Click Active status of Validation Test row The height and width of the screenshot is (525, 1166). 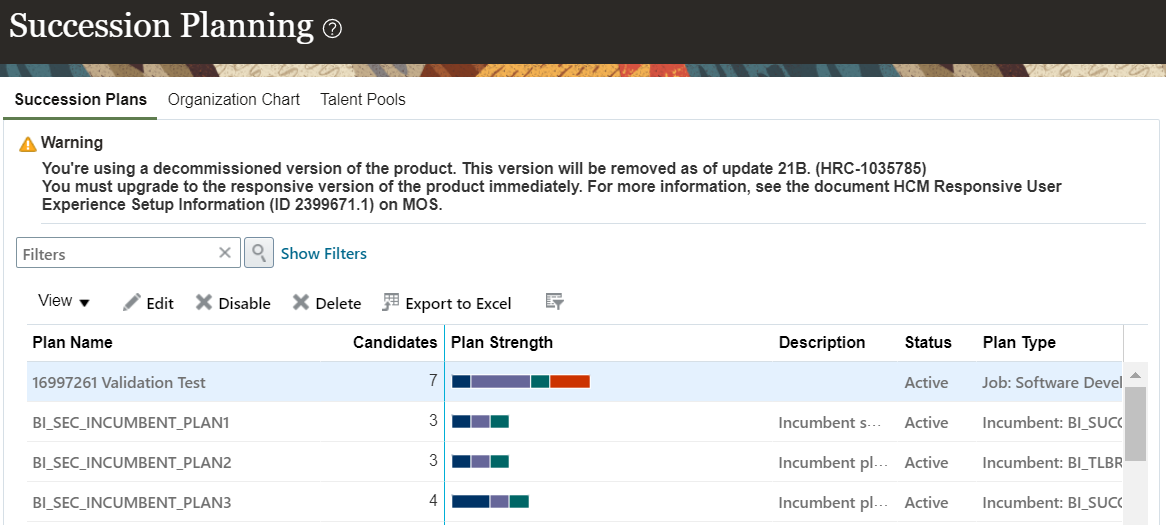pyautogui.click(x=926, y=382)
